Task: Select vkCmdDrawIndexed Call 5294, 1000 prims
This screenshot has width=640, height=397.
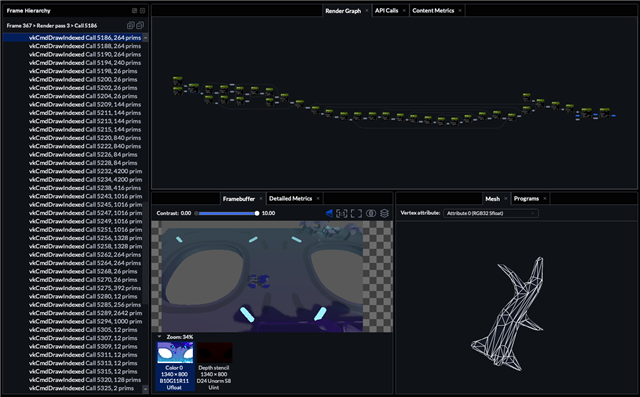Action: [73, 322]
